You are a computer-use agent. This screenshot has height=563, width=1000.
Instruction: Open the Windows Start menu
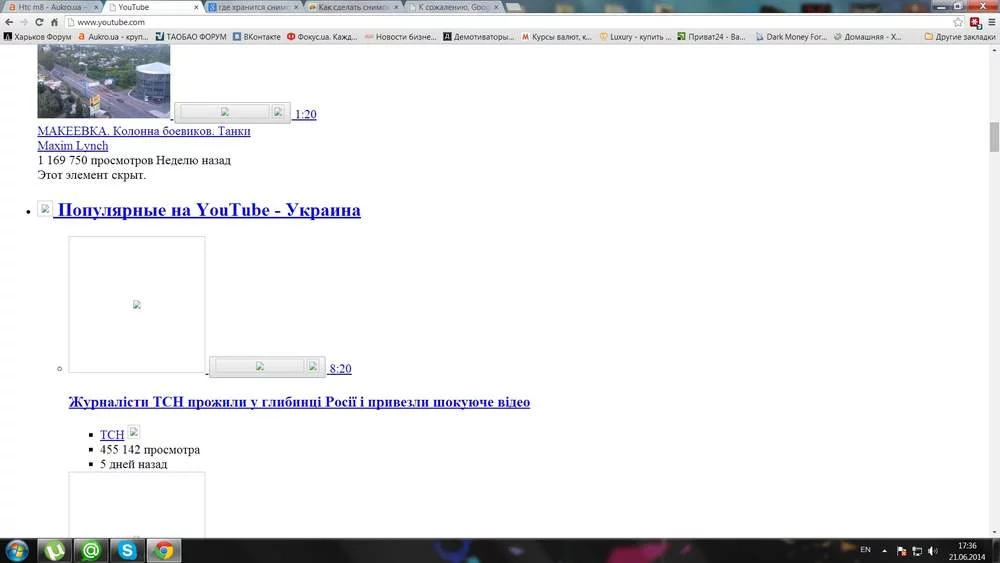[17, 550]
